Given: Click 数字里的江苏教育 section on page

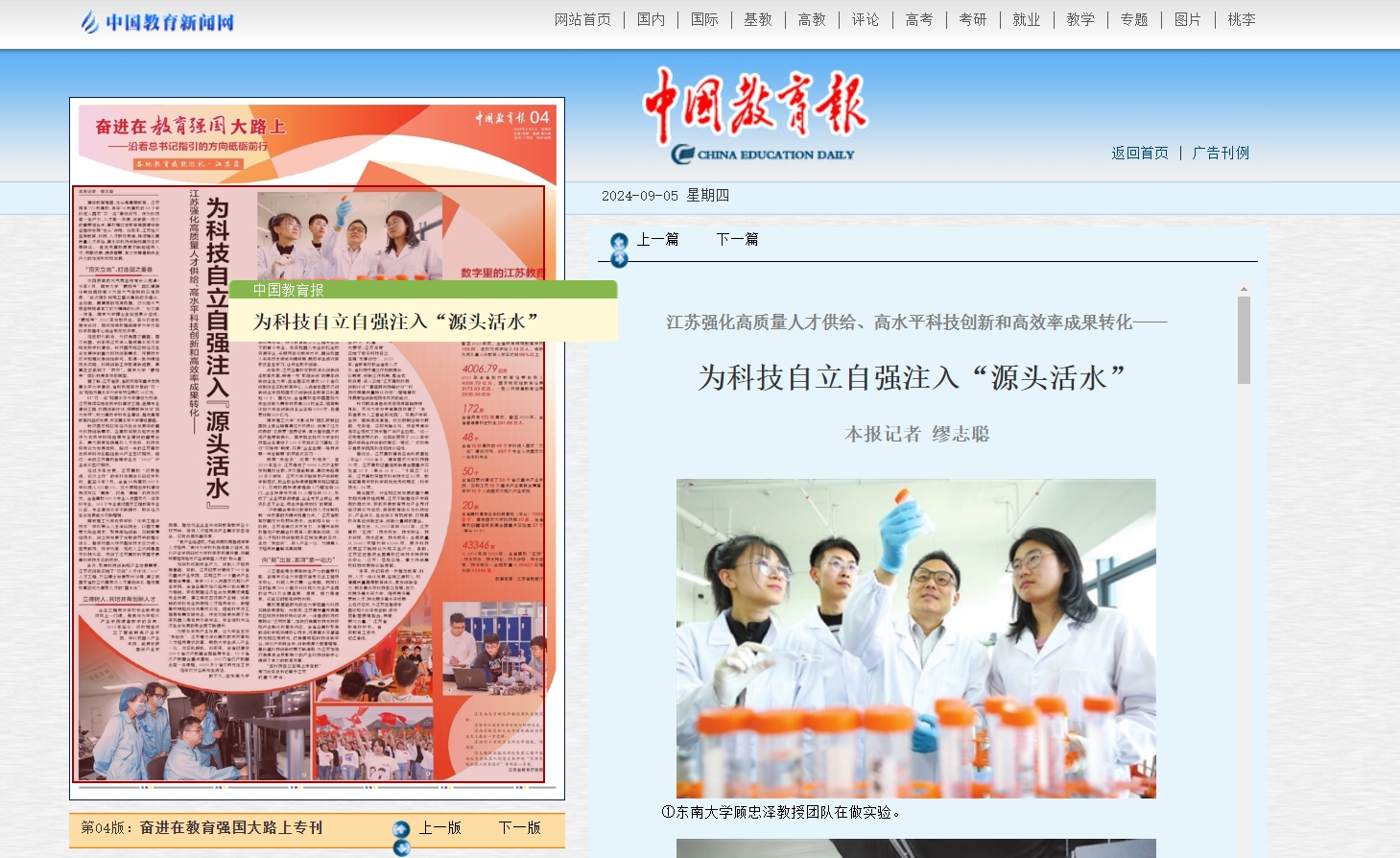Looking at the screenshot, I should pyautogui.click(x=502, y=273).
